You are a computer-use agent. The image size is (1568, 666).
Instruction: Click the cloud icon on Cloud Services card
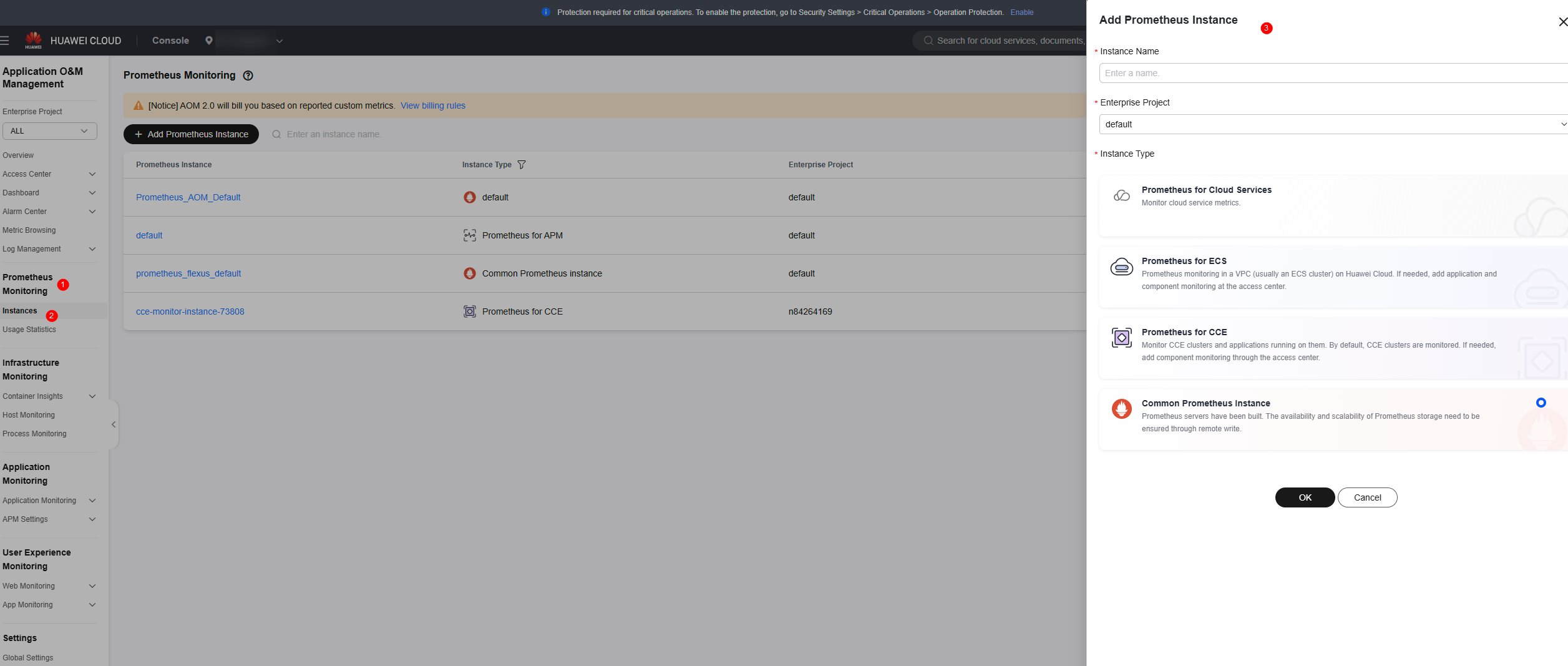coord(1122,196)
